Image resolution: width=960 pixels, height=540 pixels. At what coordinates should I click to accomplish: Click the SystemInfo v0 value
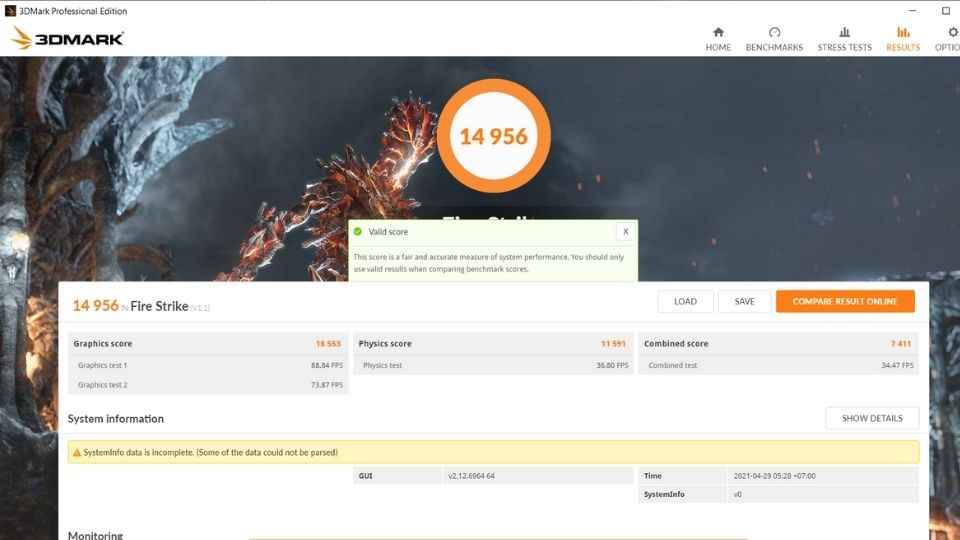(738, 494)
